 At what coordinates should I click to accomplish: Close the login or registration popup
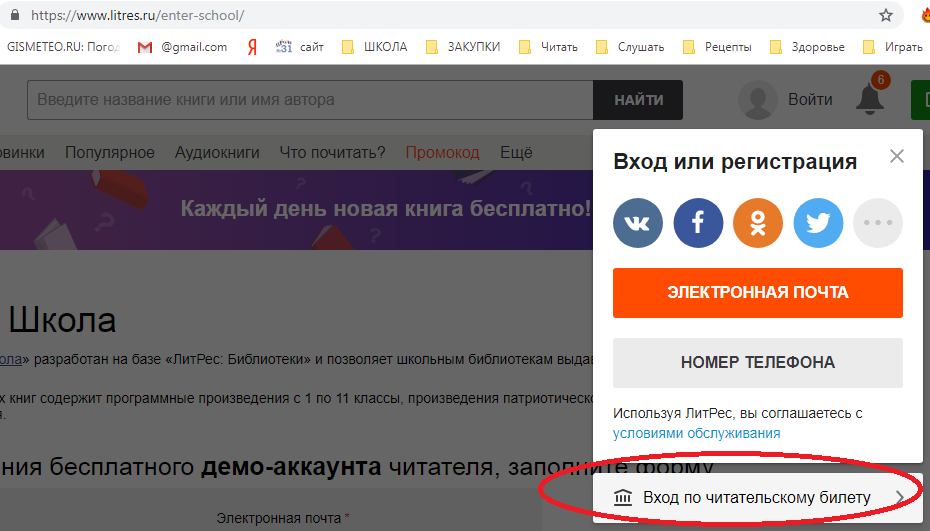pyautogui.click(x=897, y=156)
